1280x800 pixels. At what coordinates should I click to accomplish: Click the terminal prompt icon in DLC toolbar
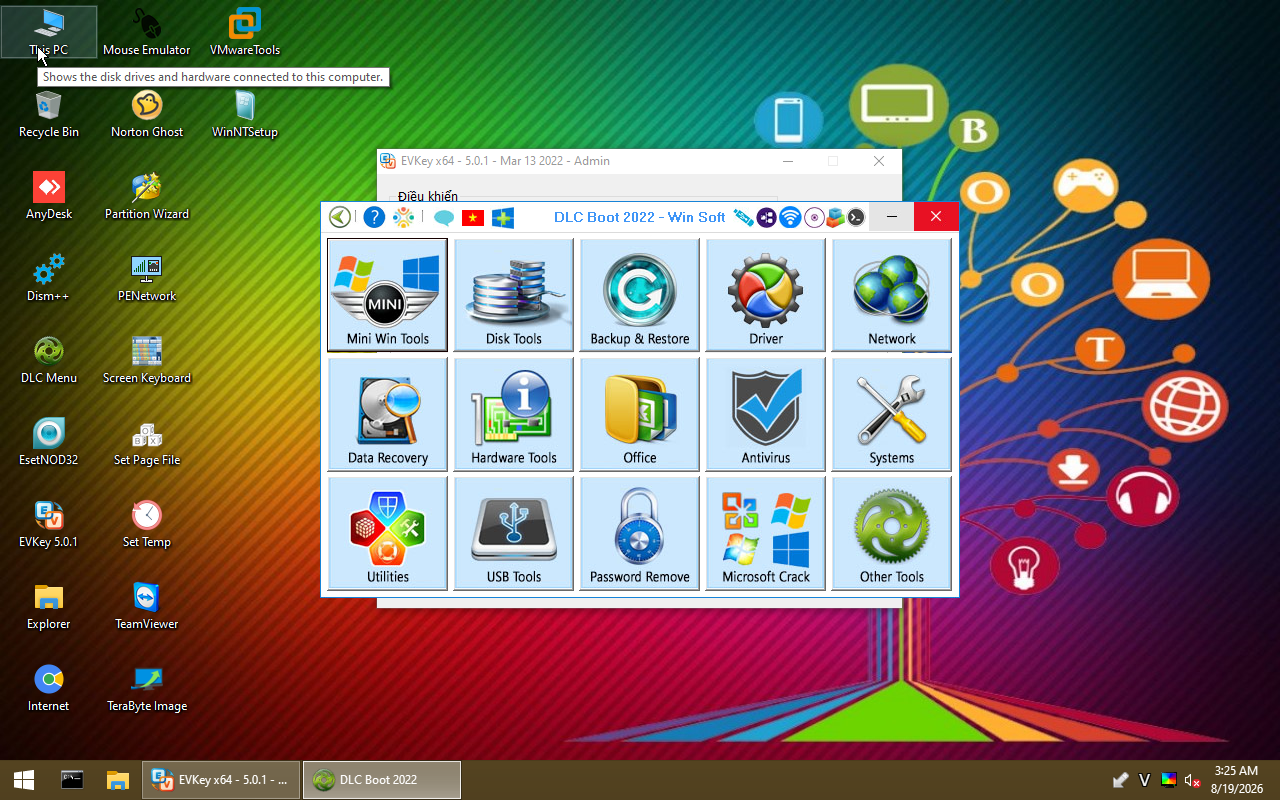(856, 217)
